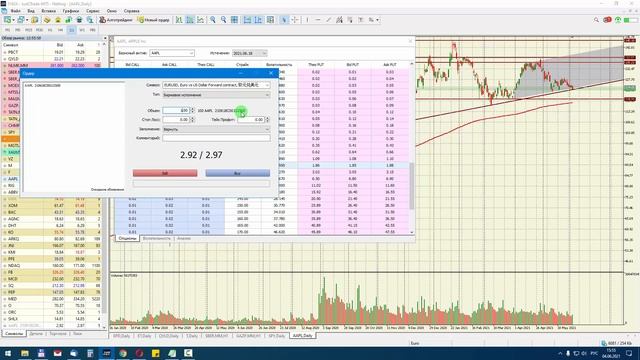The width and height of the screenshot is (640, 360).
Task: Open the taskbar notification center icon
Action: click(629, 353)
